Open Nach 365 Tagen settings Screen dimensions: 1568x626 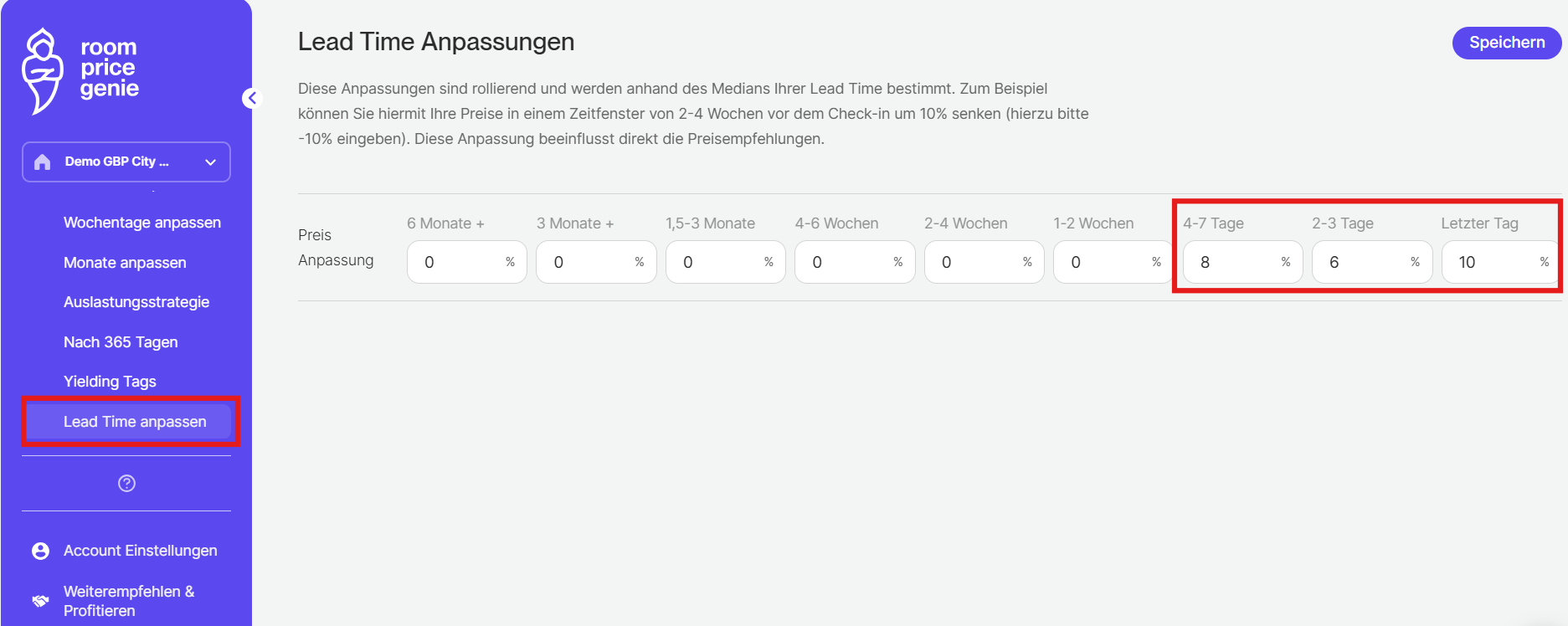[x=121, y=342]
